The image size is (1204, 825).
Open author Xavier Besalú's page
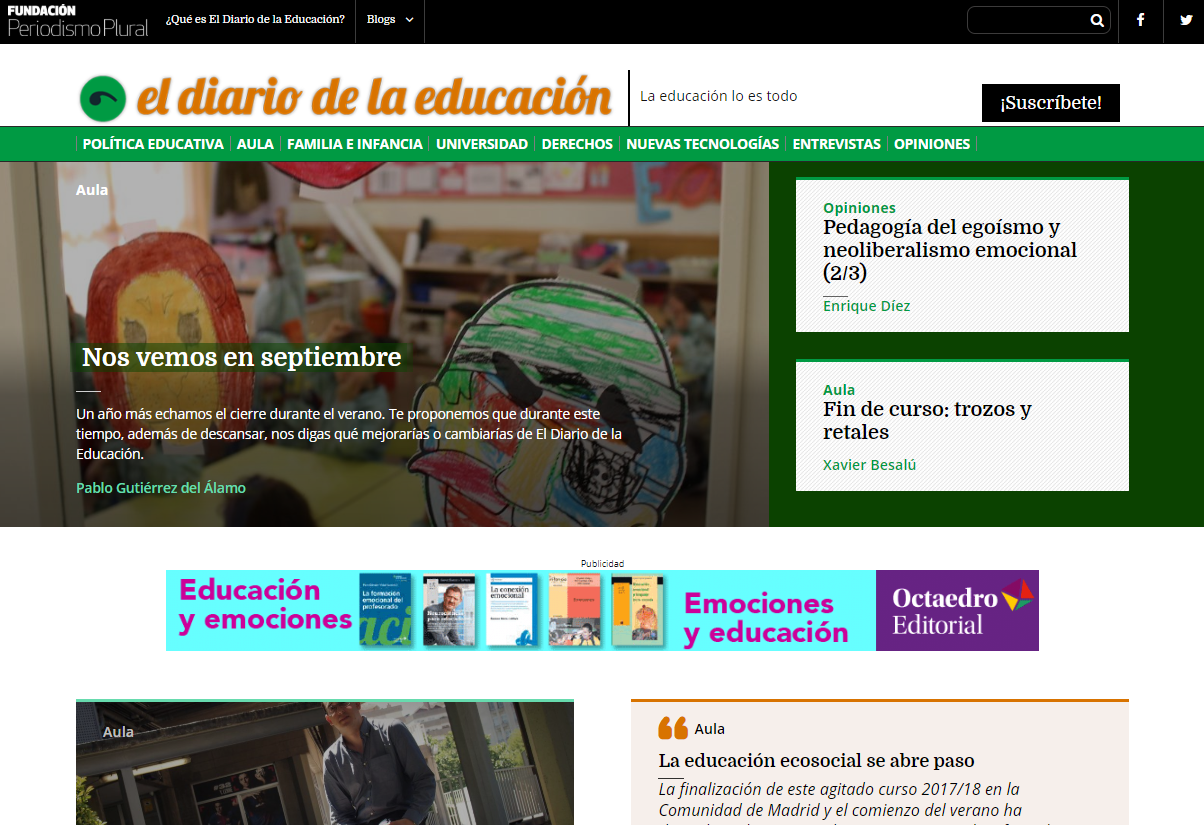(869, 465)
